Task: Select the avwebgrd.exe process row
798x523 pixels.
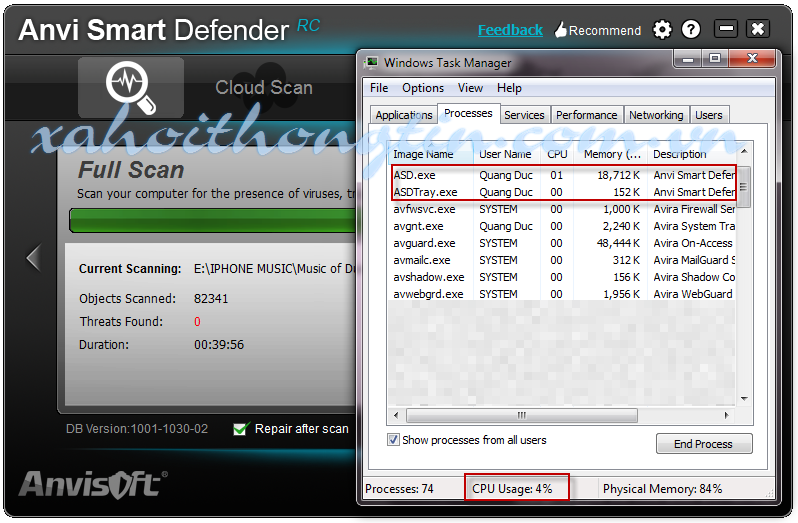Action: (x=562, y=294)
